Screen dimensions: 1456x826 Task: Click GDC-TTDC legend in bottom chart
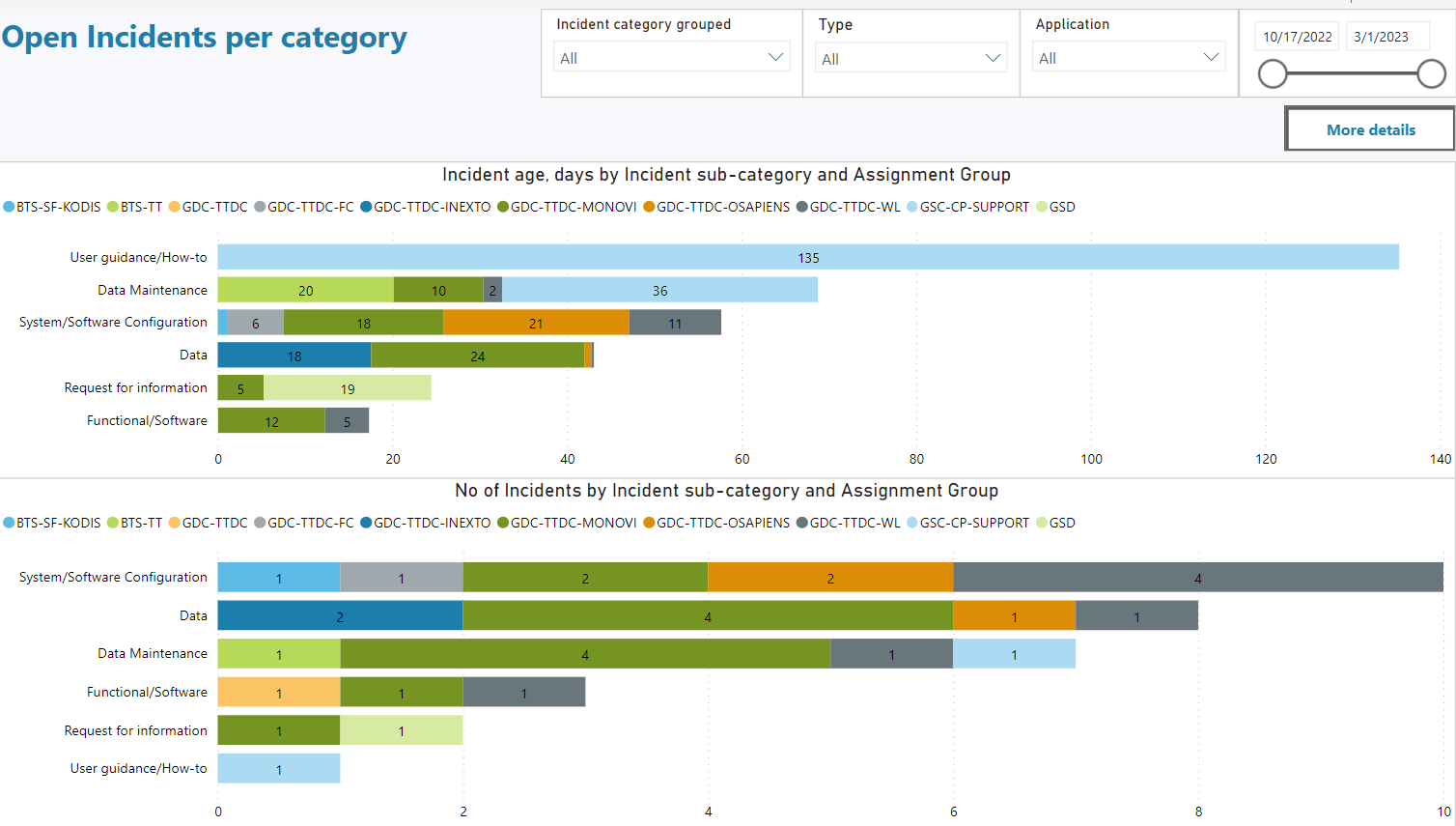click(x=208, y=523)
